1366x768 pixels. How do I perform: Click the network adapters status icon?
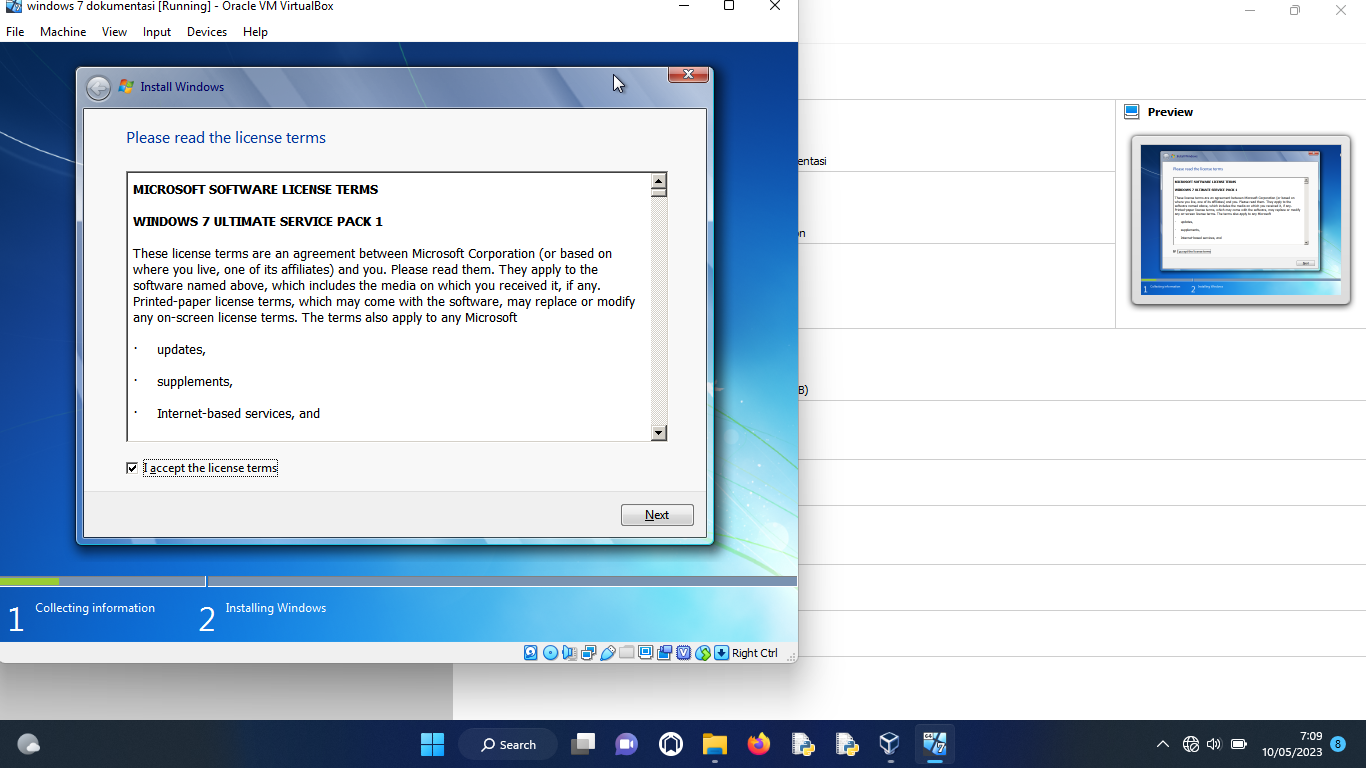click(588, 653)
